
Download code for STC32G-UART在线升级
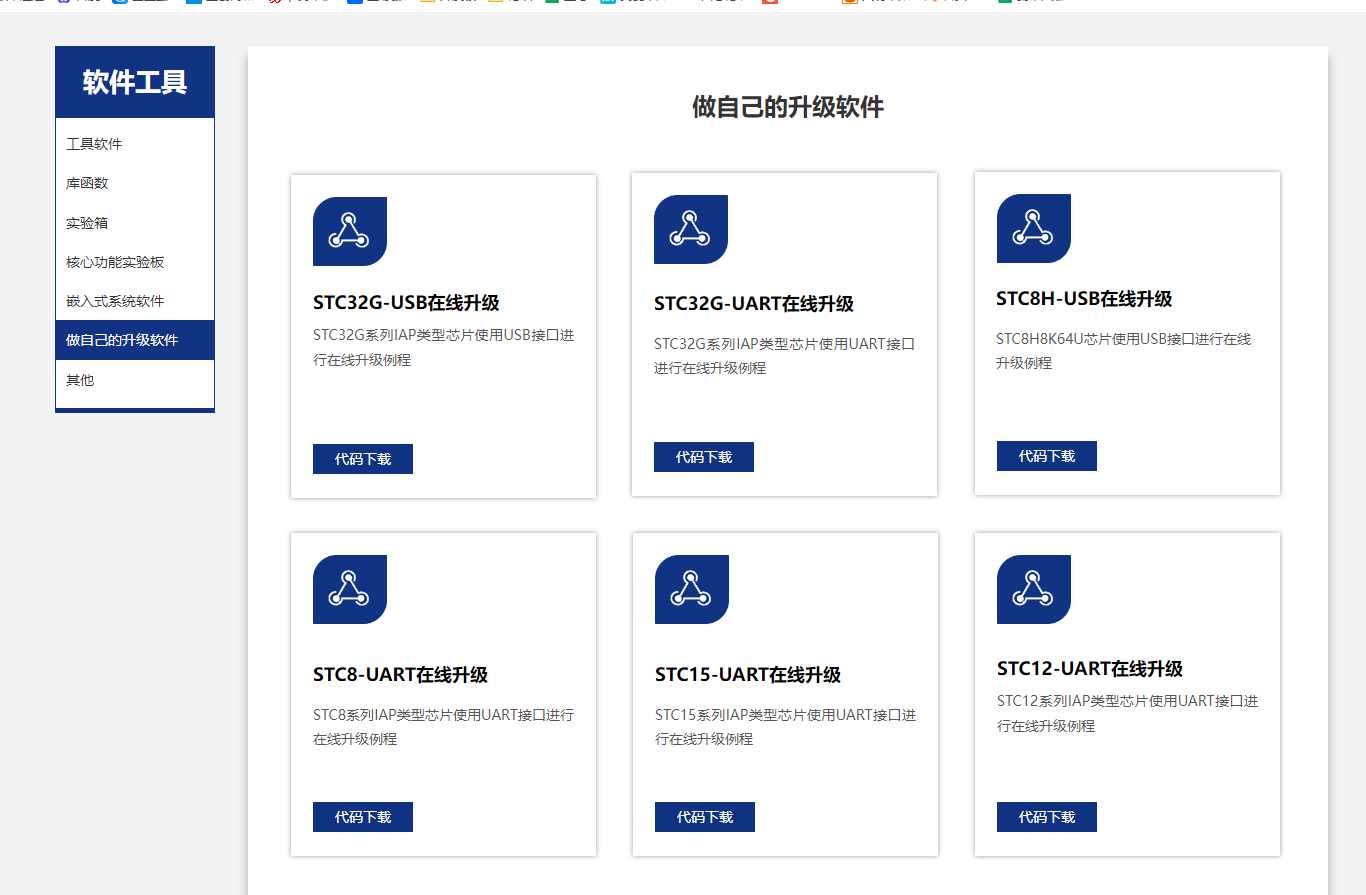704,457
